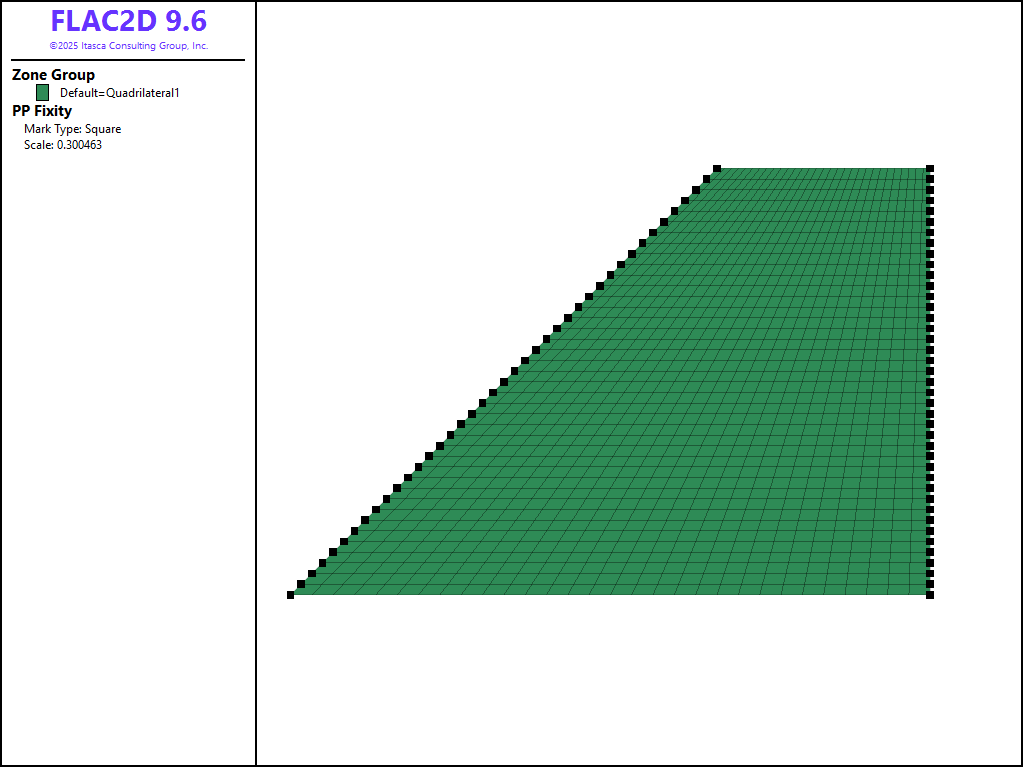The width and height of the screenshot is (1024, 768).
Task: Click the fixity square at the slope crest
Action: pyautogui.click(x=717, y=169)
